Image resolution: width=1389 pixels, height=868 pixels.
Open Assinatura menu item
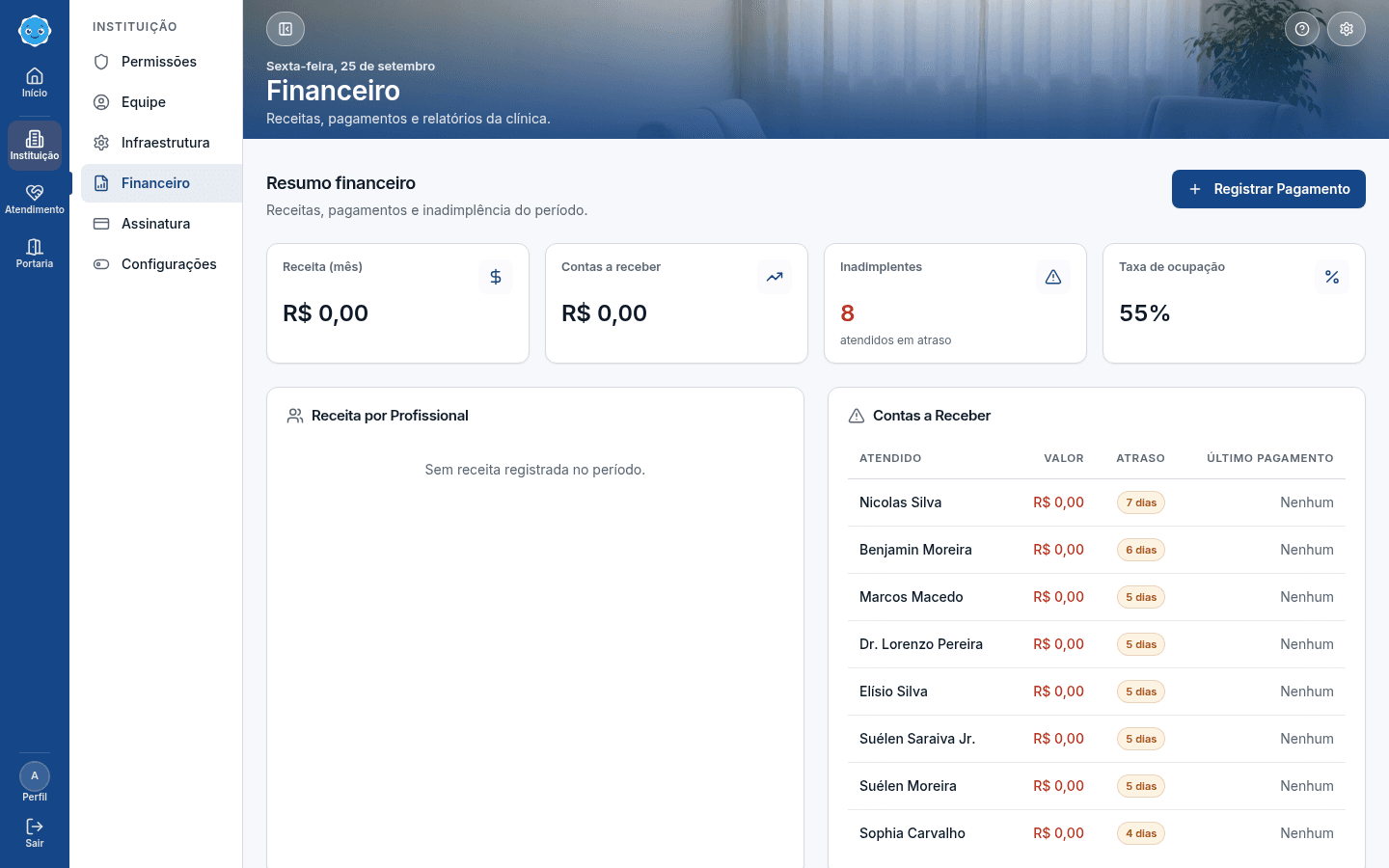[x=161, y=224]
